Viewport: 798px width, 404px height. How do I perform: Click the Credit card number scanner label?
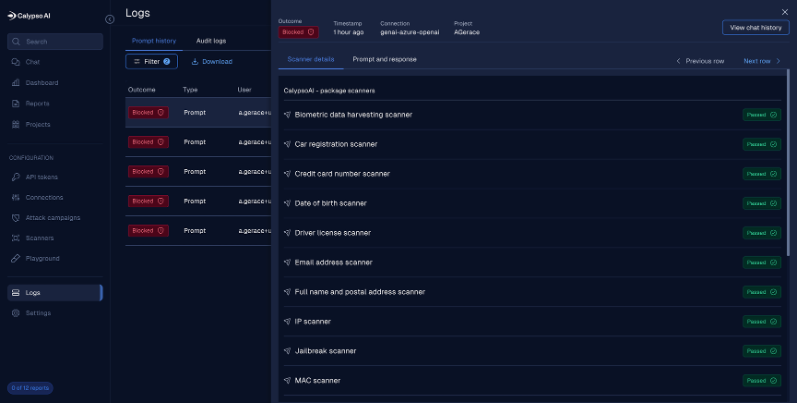click(342, 174)
